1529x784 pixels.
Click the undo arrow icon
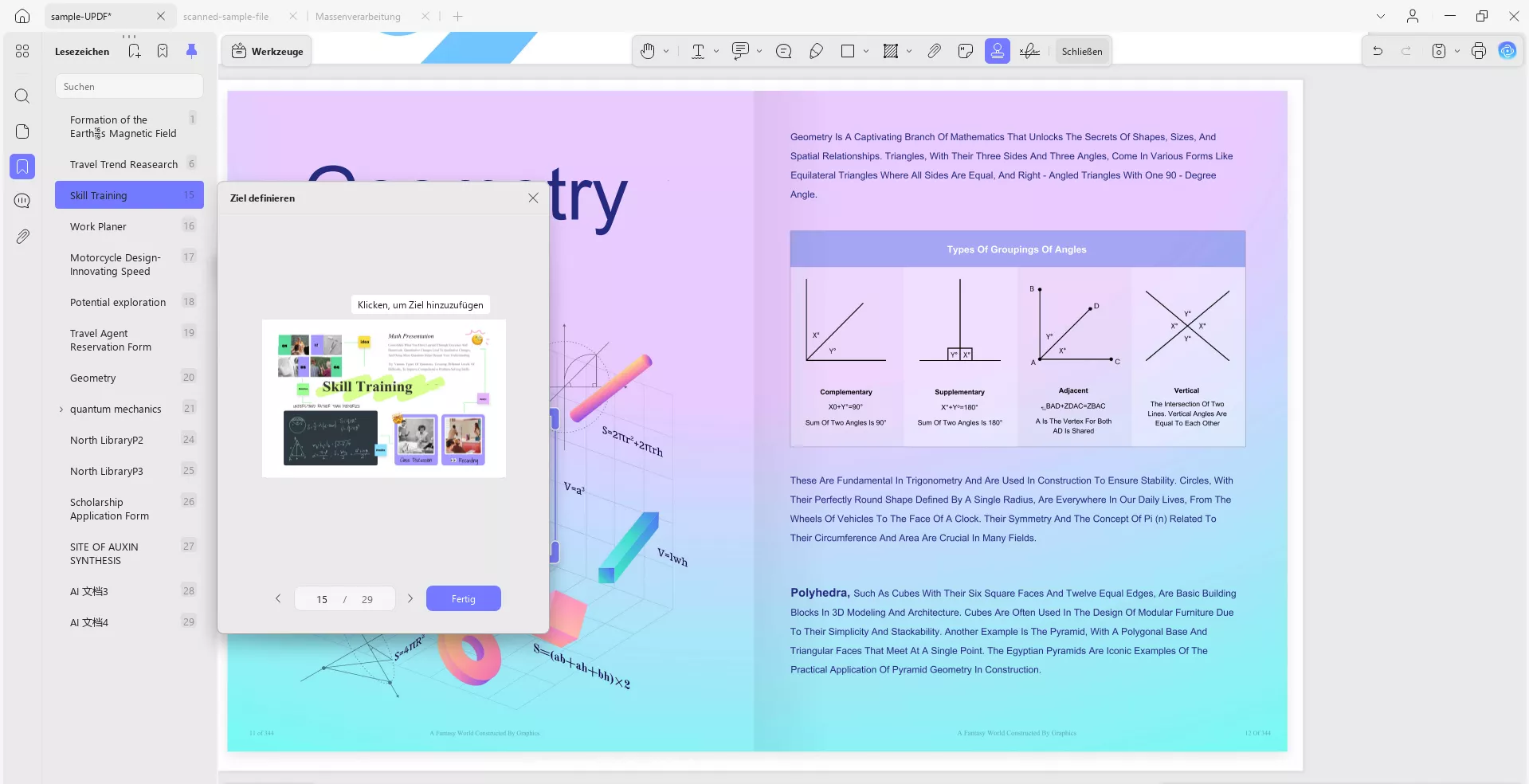click(x=1378, y=51)
